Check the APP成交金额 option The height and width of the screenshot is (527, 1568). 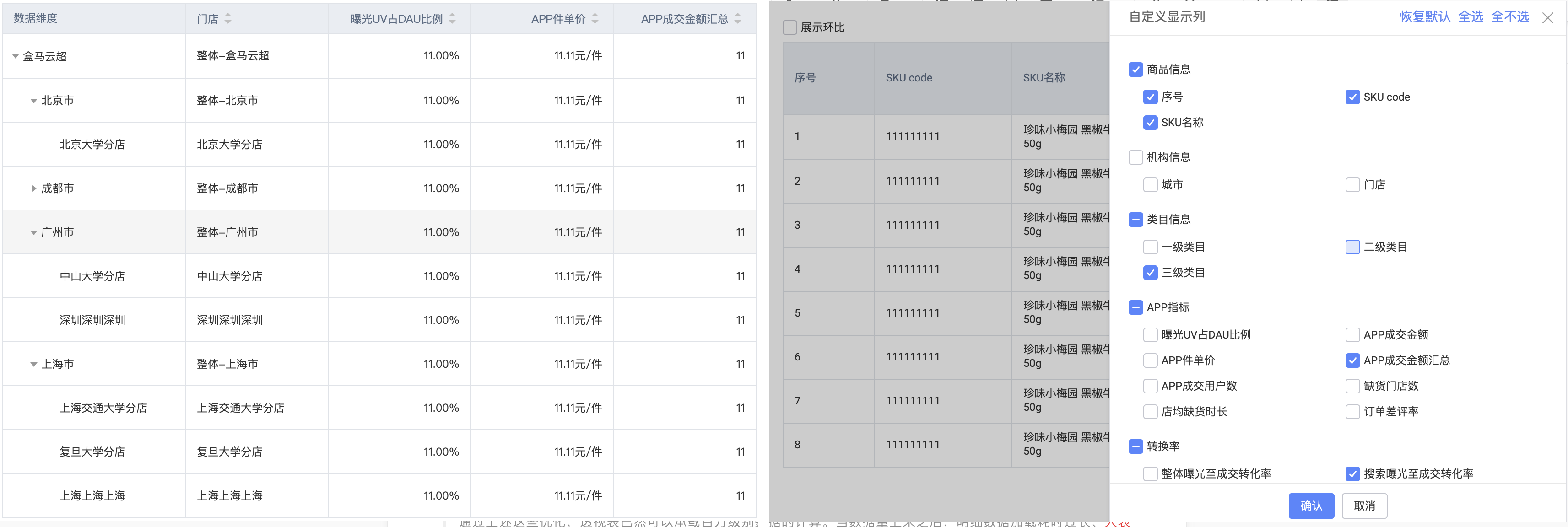(1352, 334)
